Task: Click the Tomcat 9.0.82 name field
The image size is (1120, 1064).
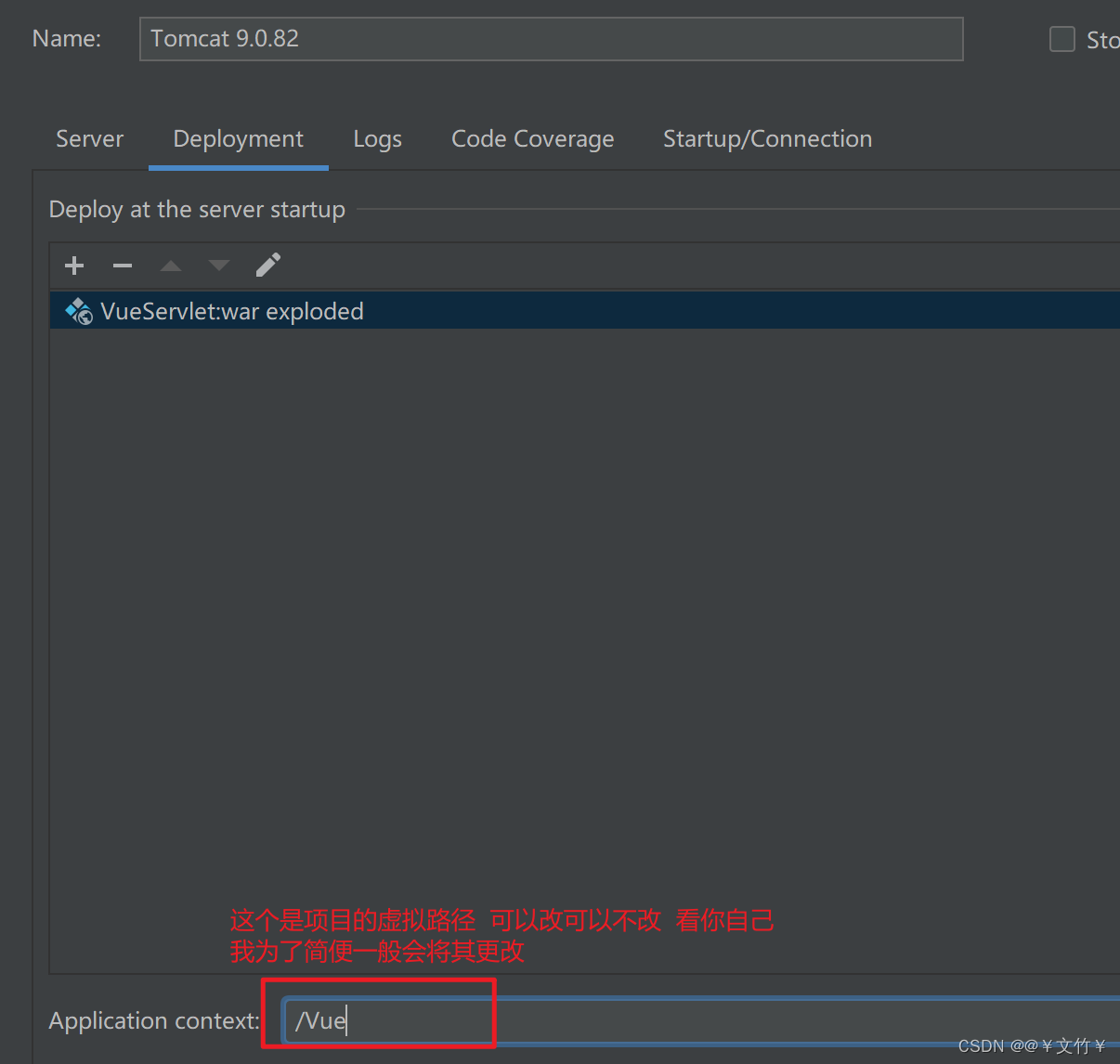Action: pos(550,38)
